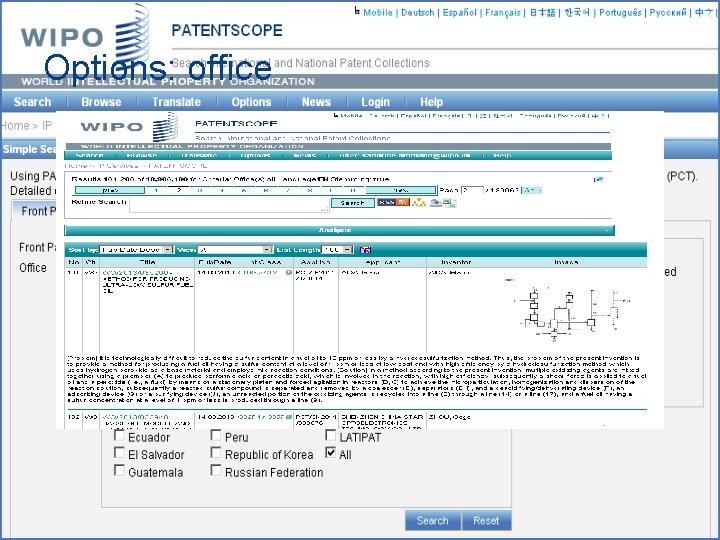Click the small icon after first result's Int.Class code
Screen dimensions: 720x540
point(289,273)
